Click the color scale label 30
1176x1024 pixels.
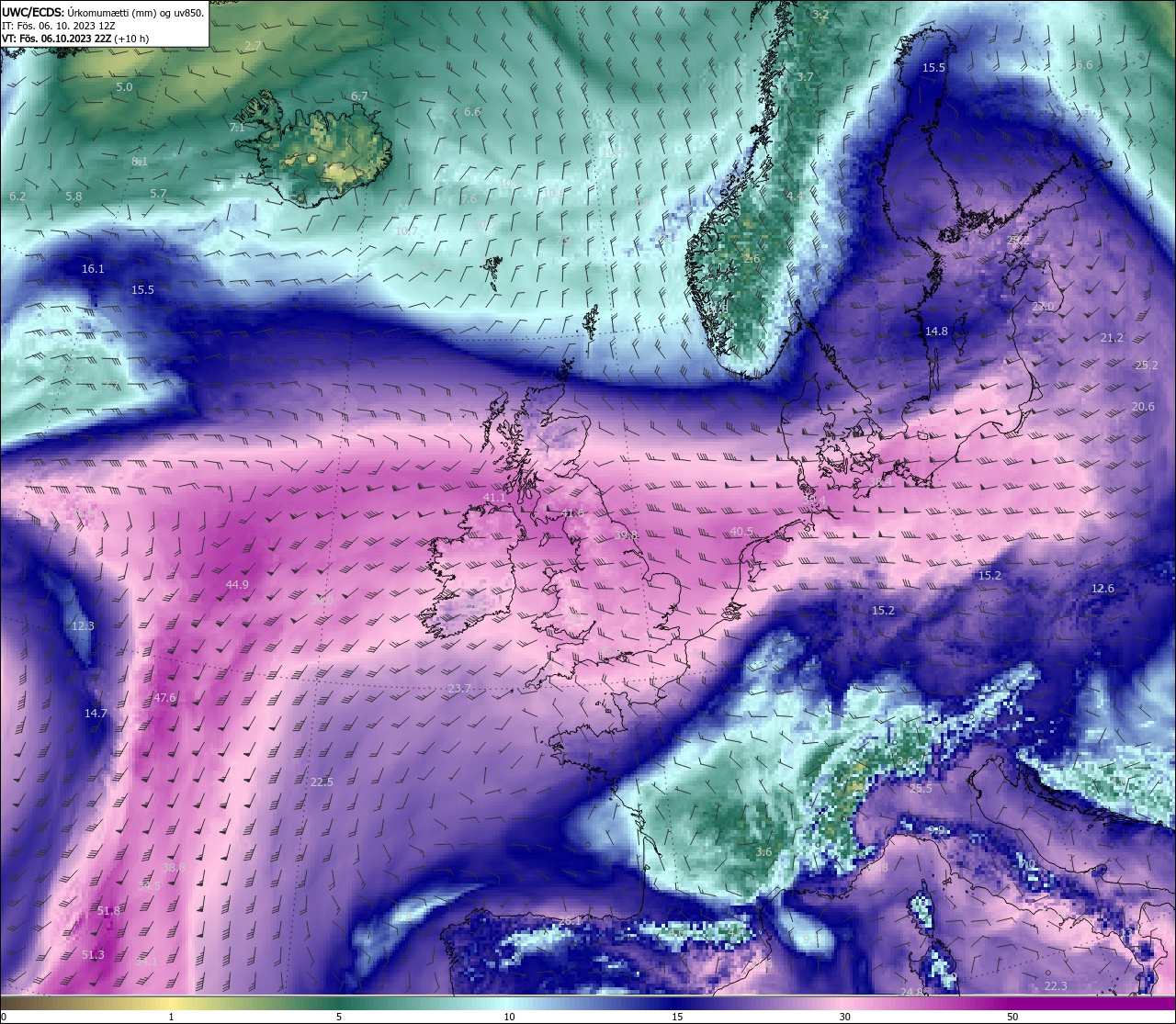844,1017
